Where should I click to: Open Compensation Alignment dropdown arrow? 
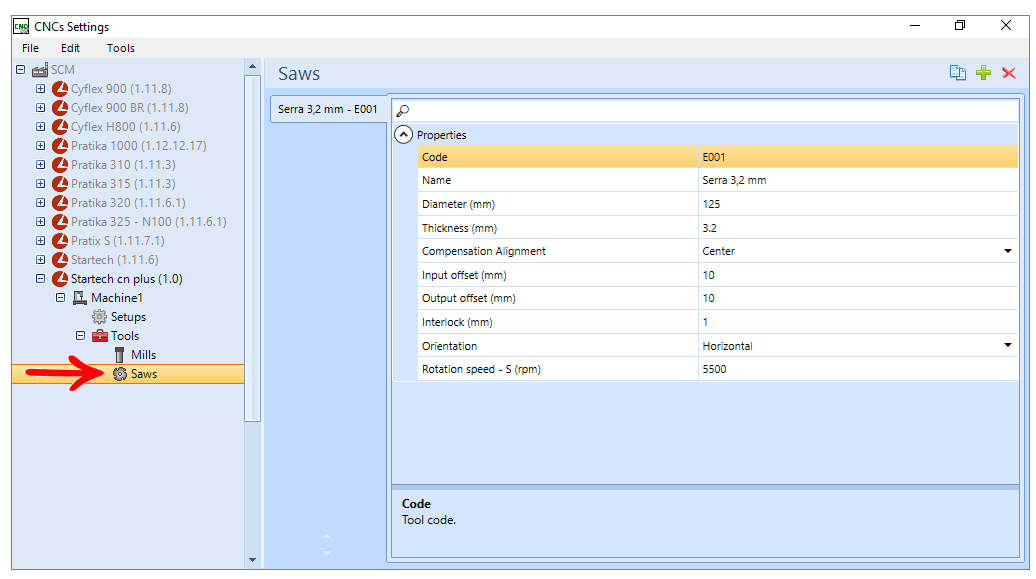coord(1008,251)
